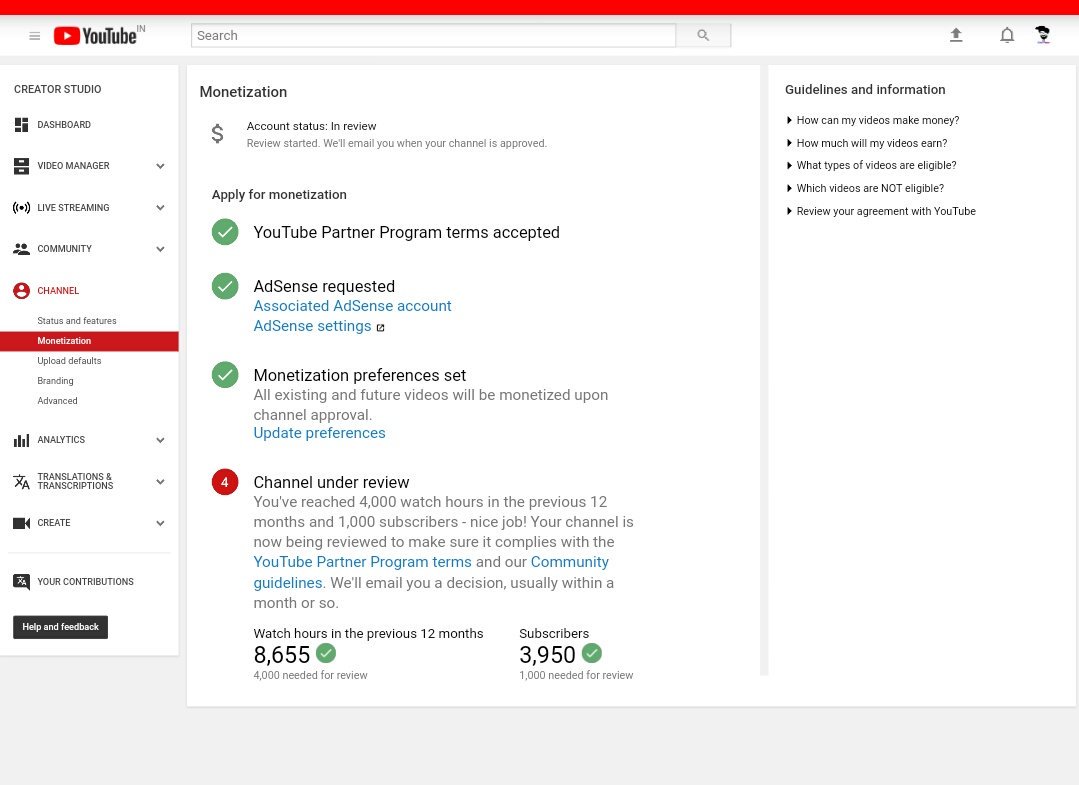Open Advanced under Channel
This screenshot has height=785, width=1079.
tap(57, 400)
